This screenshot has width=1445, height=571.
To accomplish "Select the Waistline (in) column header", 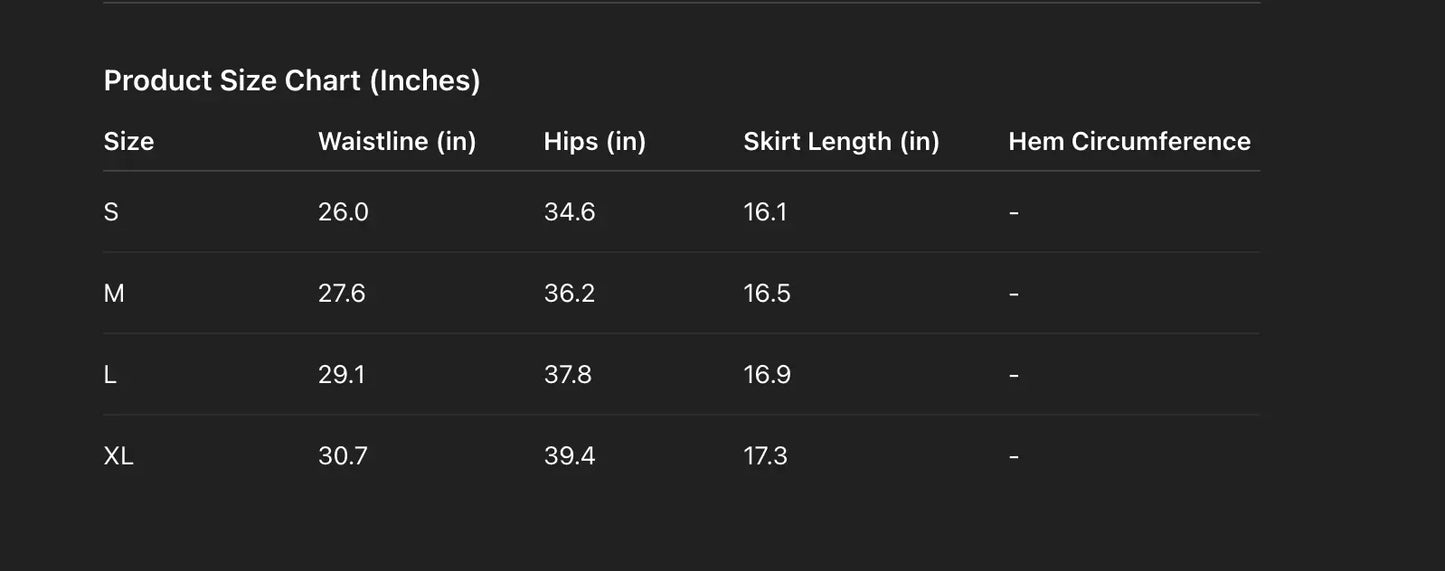I will coord(397,141).
